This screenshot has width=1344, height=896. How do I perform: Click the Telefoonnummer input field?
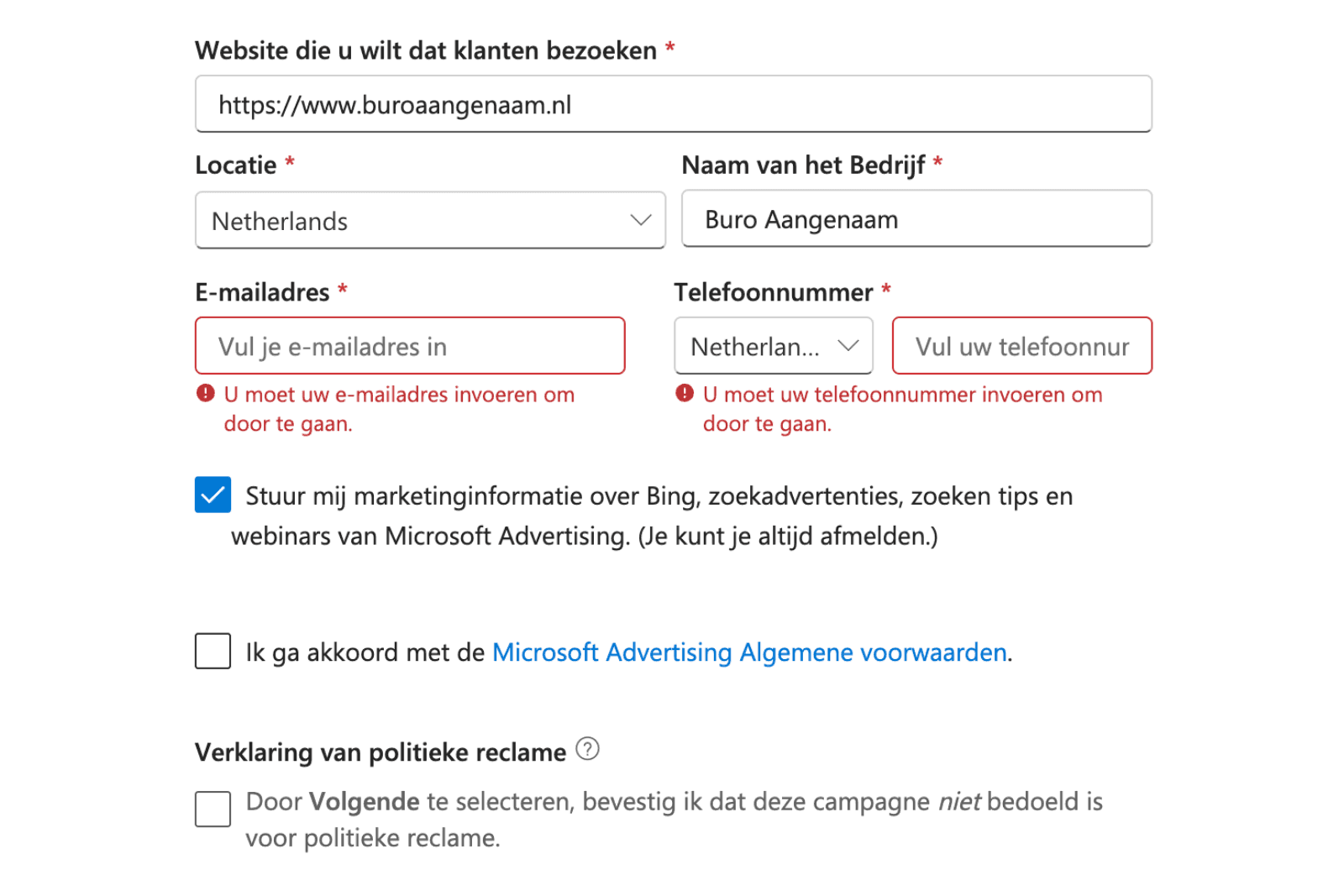coord(1022,345)
